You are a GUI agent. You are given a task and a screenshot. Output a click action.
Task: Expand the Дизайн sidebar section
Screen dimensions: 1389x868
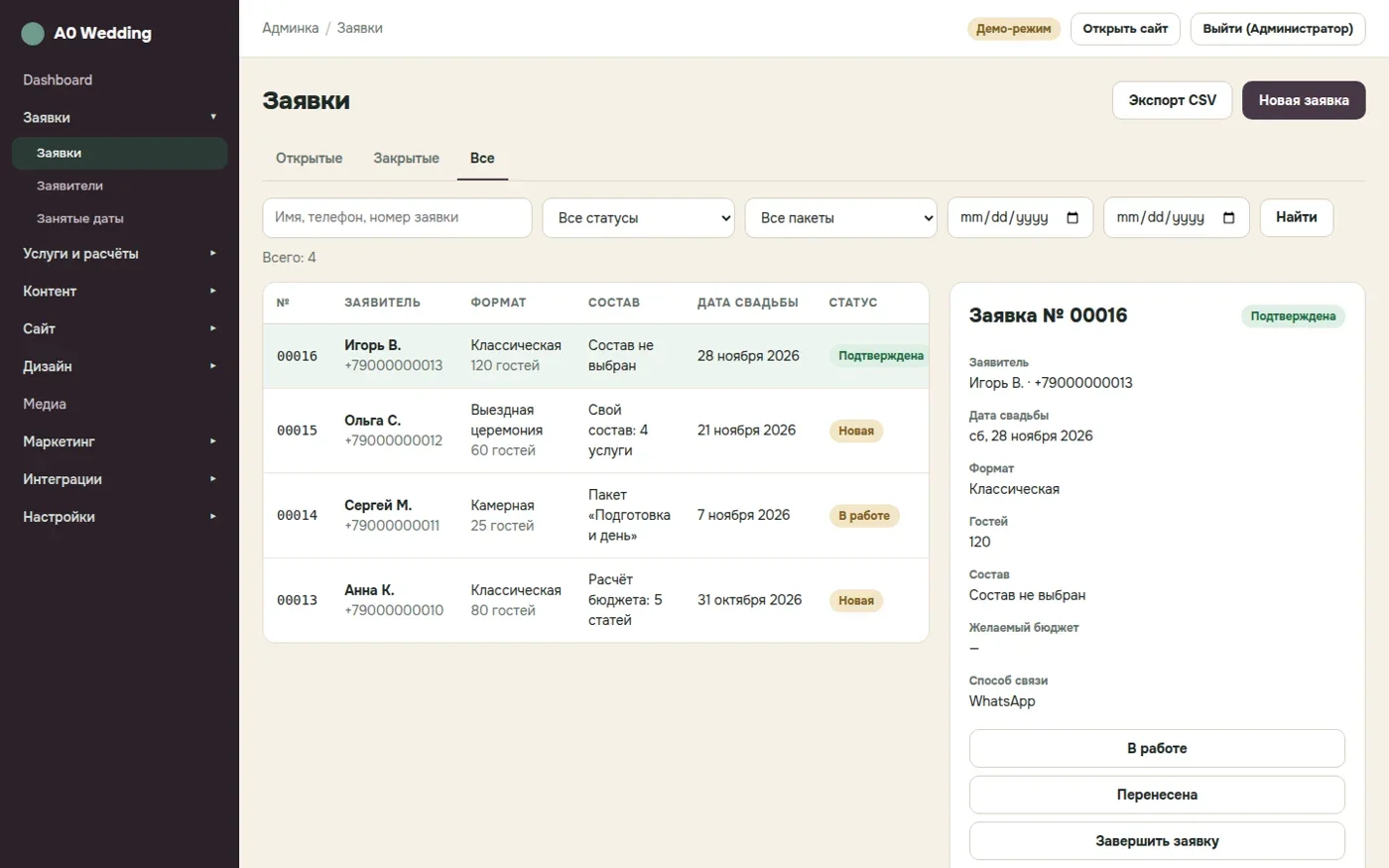pyautogui.click(x=119, y=366)
